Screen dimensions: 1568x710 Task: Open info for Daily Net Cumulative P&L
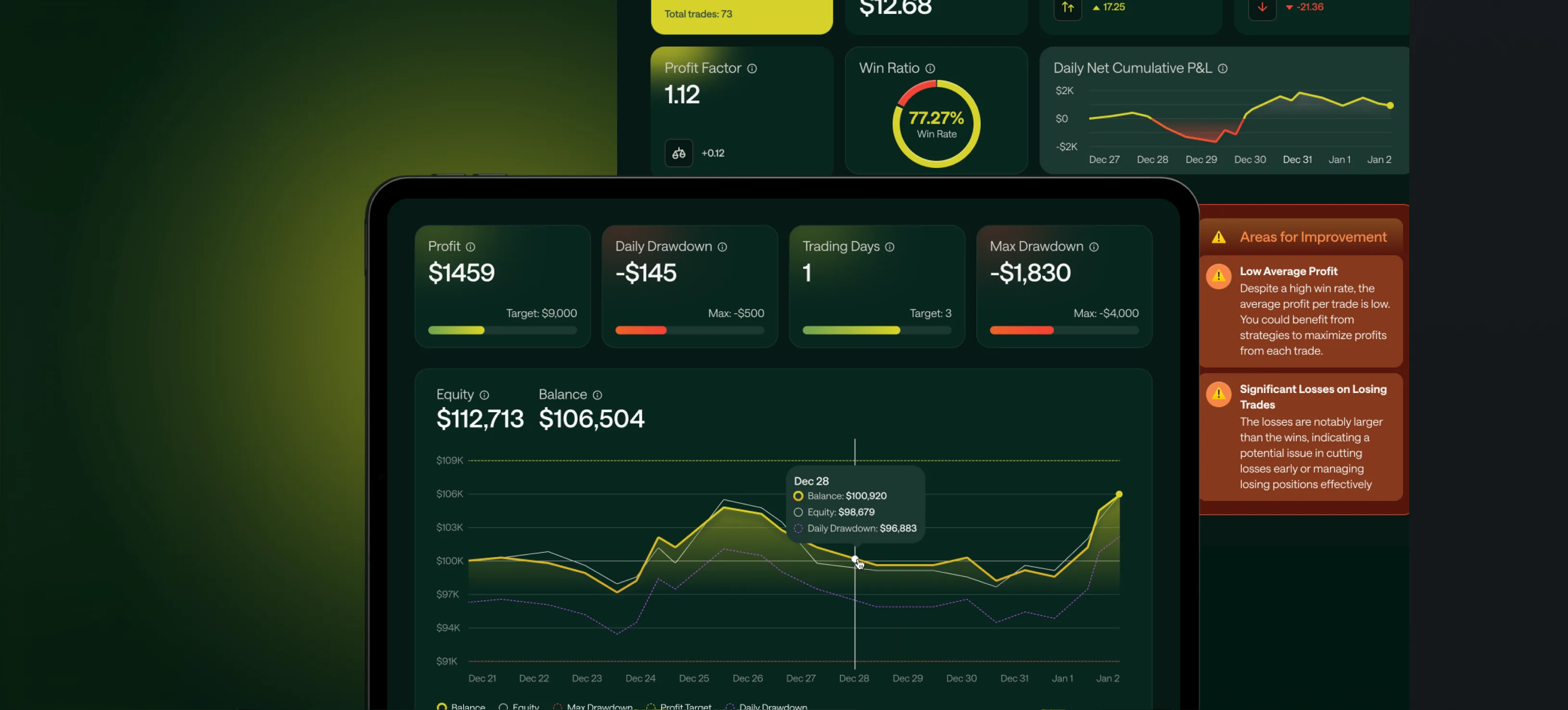click(1222, 69)
